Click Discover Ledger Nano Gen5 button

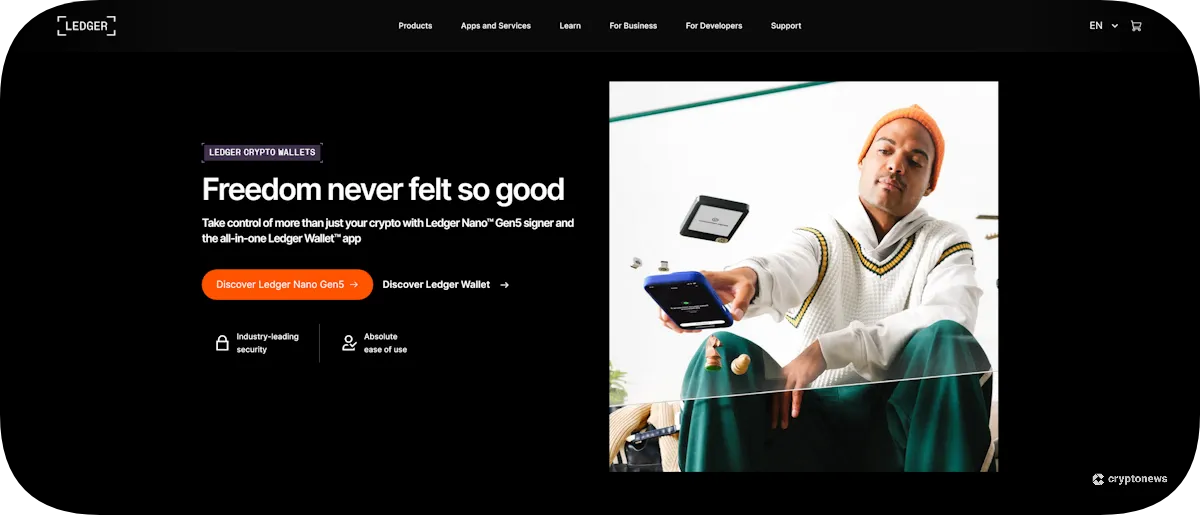[x=287, y=285]
